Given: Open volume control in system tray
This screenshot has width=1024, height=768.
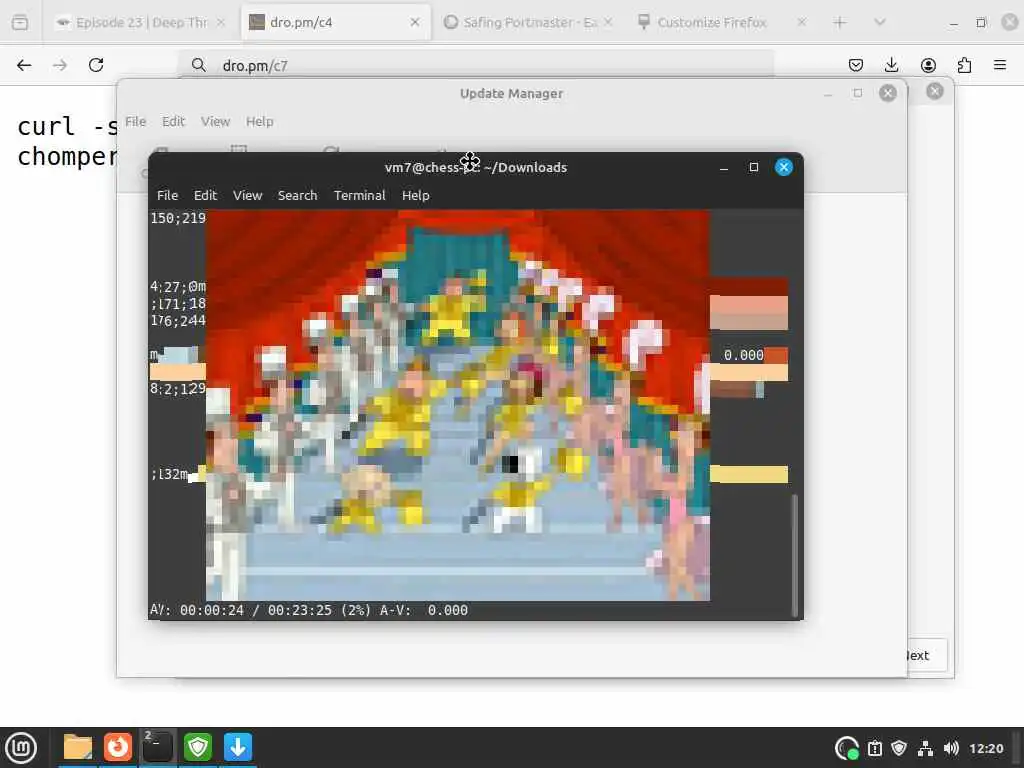Looking at the screenshot, I should click(x=951, y=748).
